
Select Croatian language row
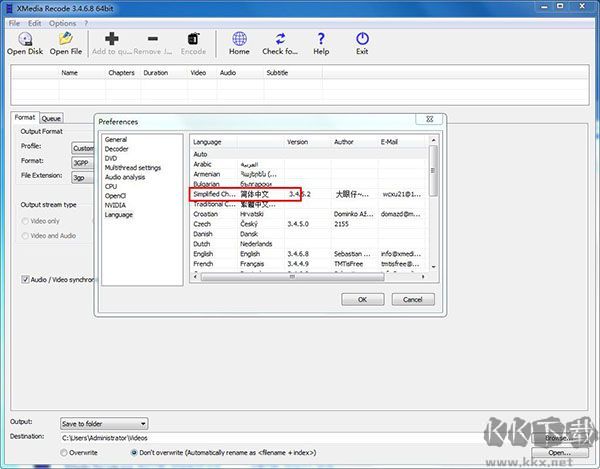point(309,214)
